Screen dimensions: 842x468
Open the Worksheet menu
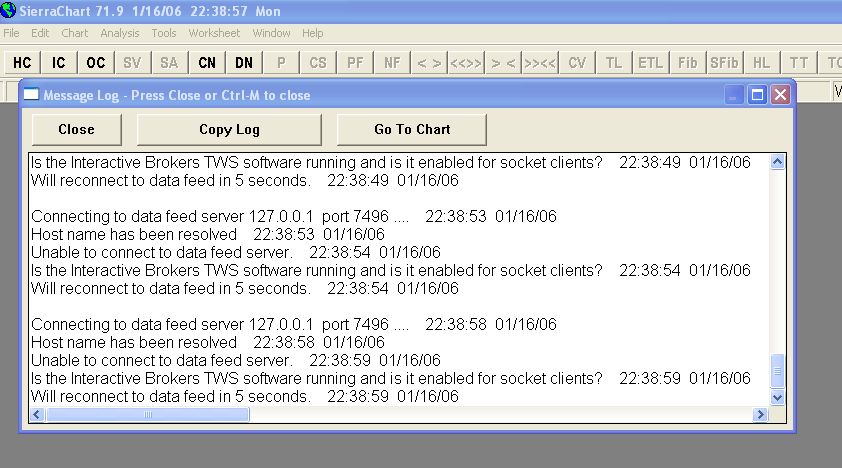tap(214, 33)
